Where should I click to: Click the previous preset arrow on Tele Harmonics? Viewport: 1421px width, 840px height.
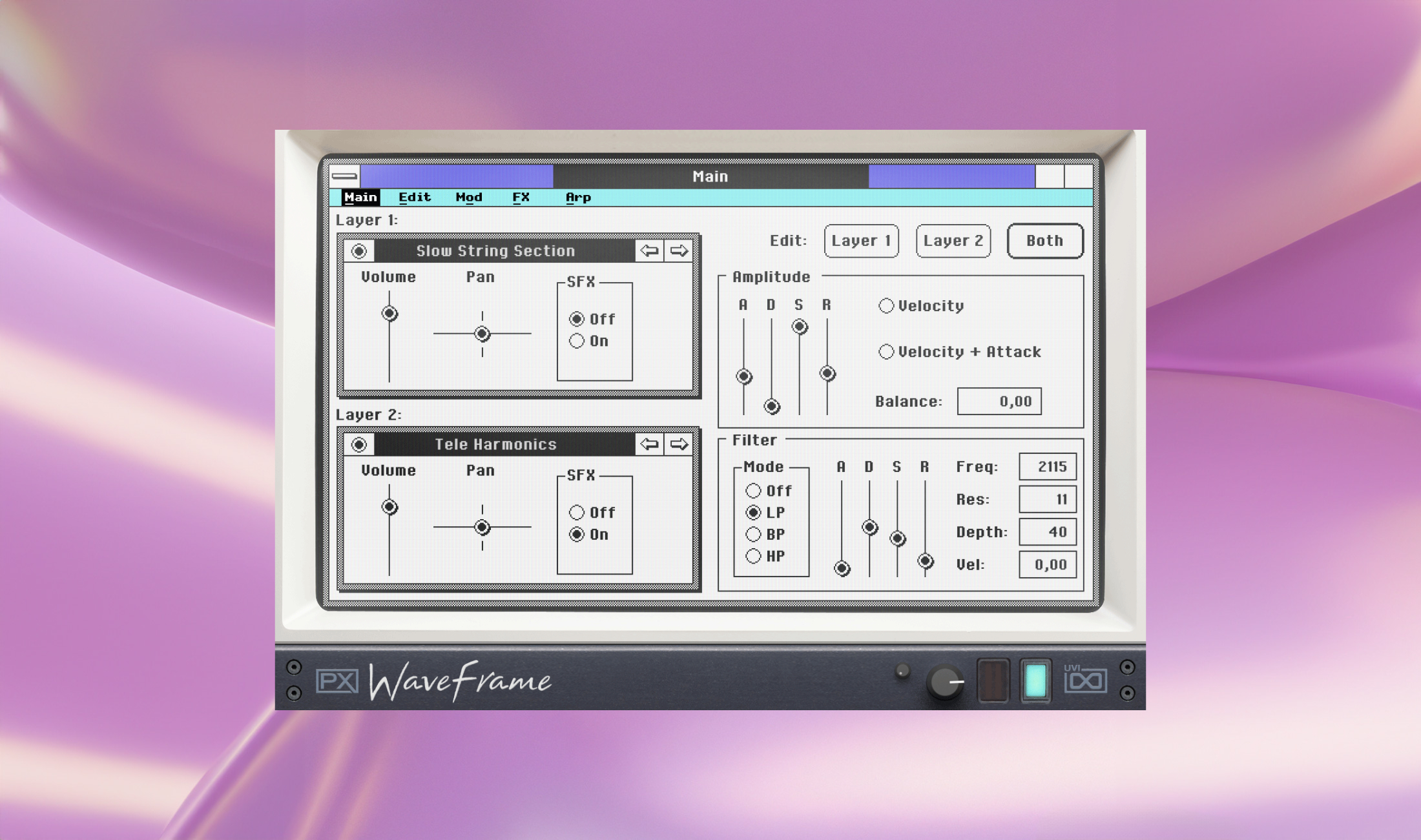click(650, 444)
